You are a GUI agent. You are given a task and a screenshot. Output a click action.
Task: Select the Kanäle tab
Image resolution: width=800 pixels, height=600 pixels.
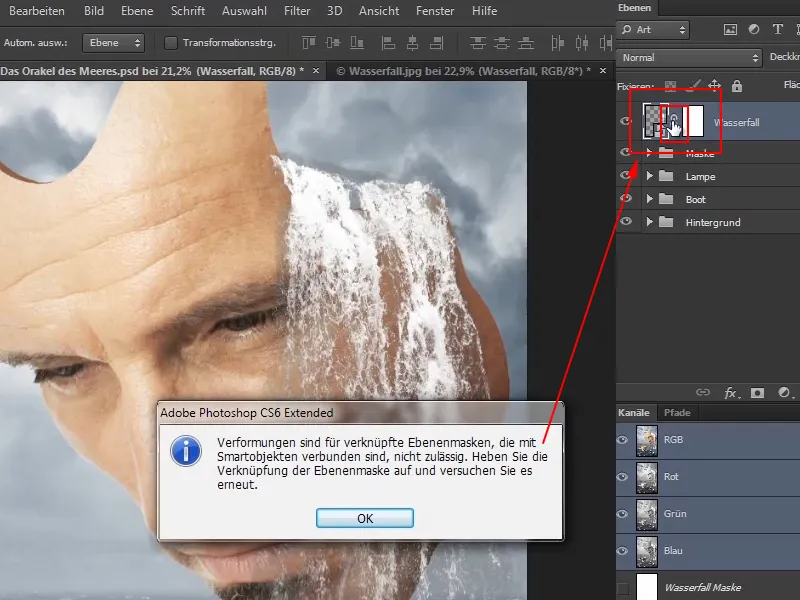[634, 412]
